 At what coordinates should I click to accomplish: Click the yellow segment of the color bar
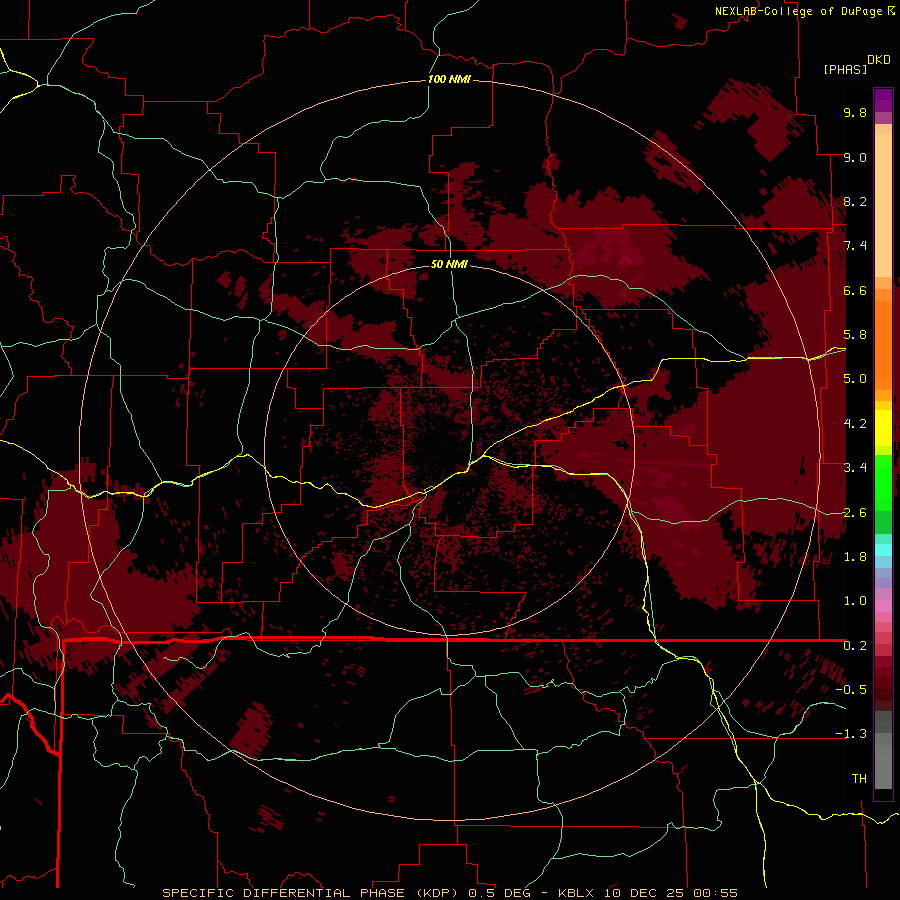tap(883, 428)
